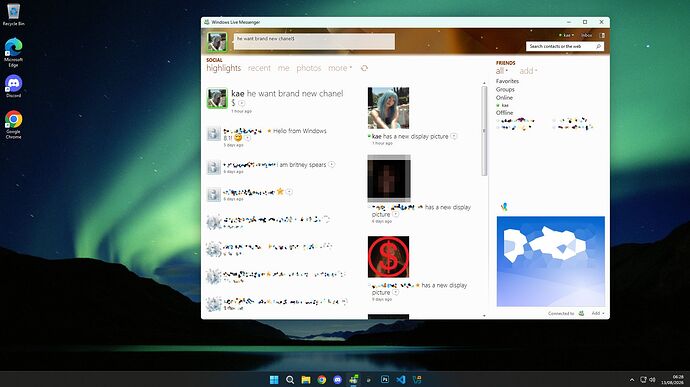Open the bottom-right Add dropdown

[598, 313]
